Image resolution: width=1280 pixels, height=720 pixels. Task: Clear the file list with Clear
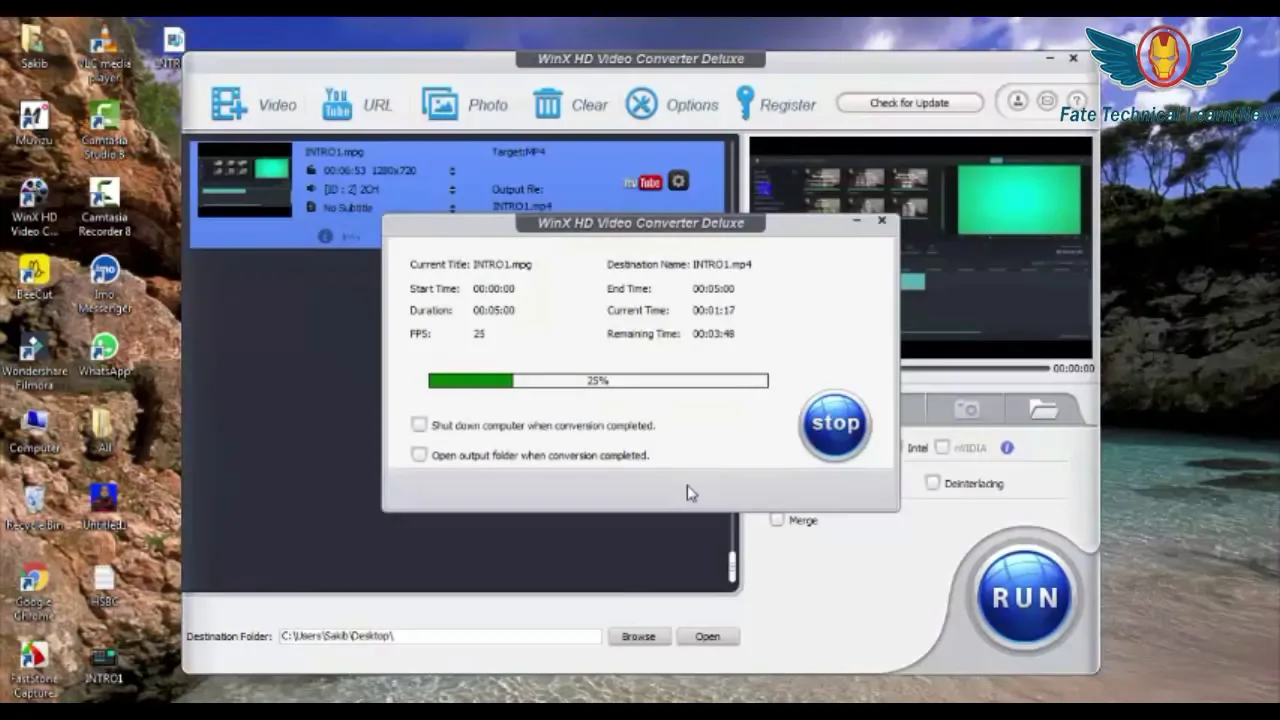click(x=570, y=104)
